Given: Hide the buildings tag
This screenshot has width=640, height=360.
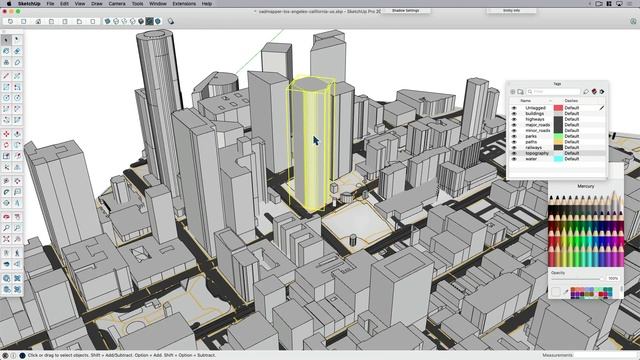Looking at the screenshot, I should (x=514, y=113).
